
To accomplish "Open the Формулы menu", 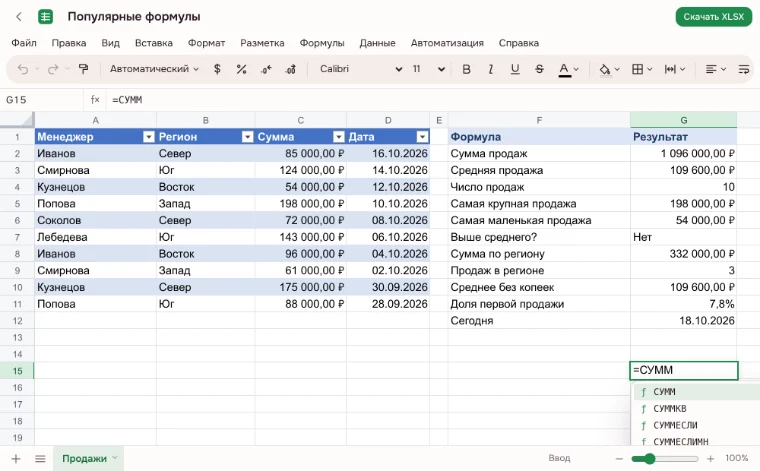I will coord(322,43).
